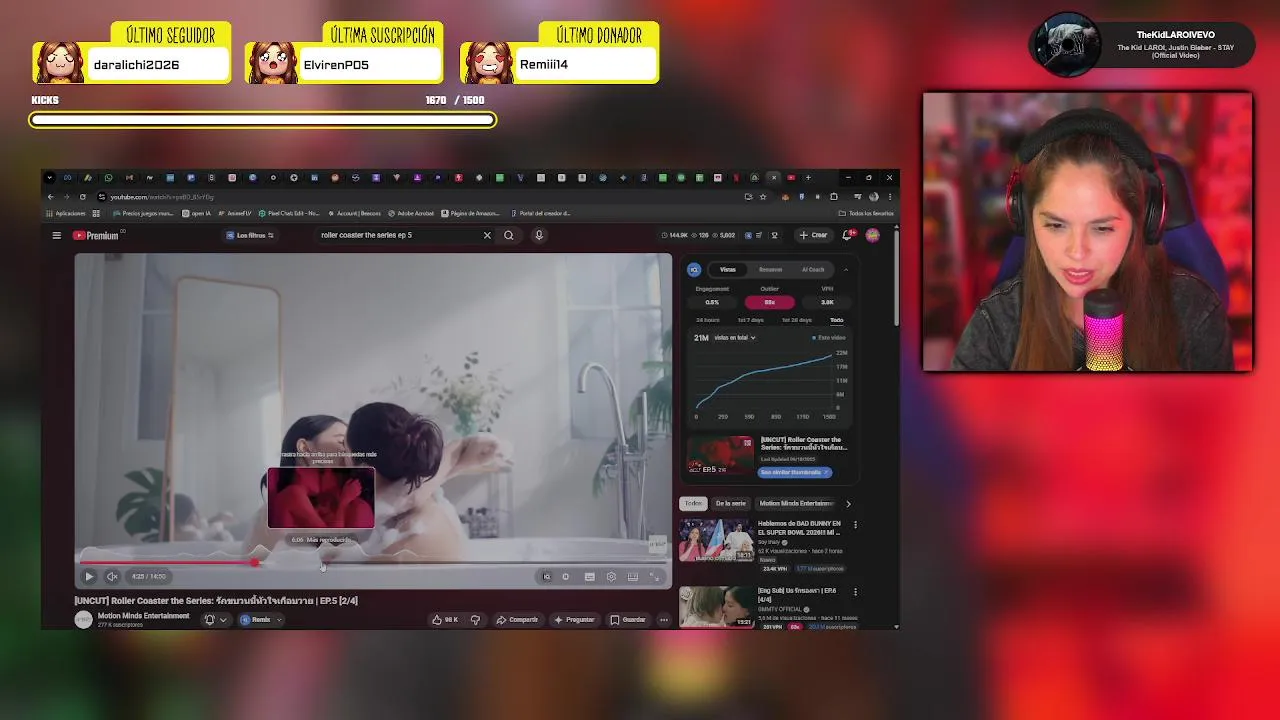Play the video with the play button
The width and height of the screenshot is (1280, 720).
pos(89,576)
